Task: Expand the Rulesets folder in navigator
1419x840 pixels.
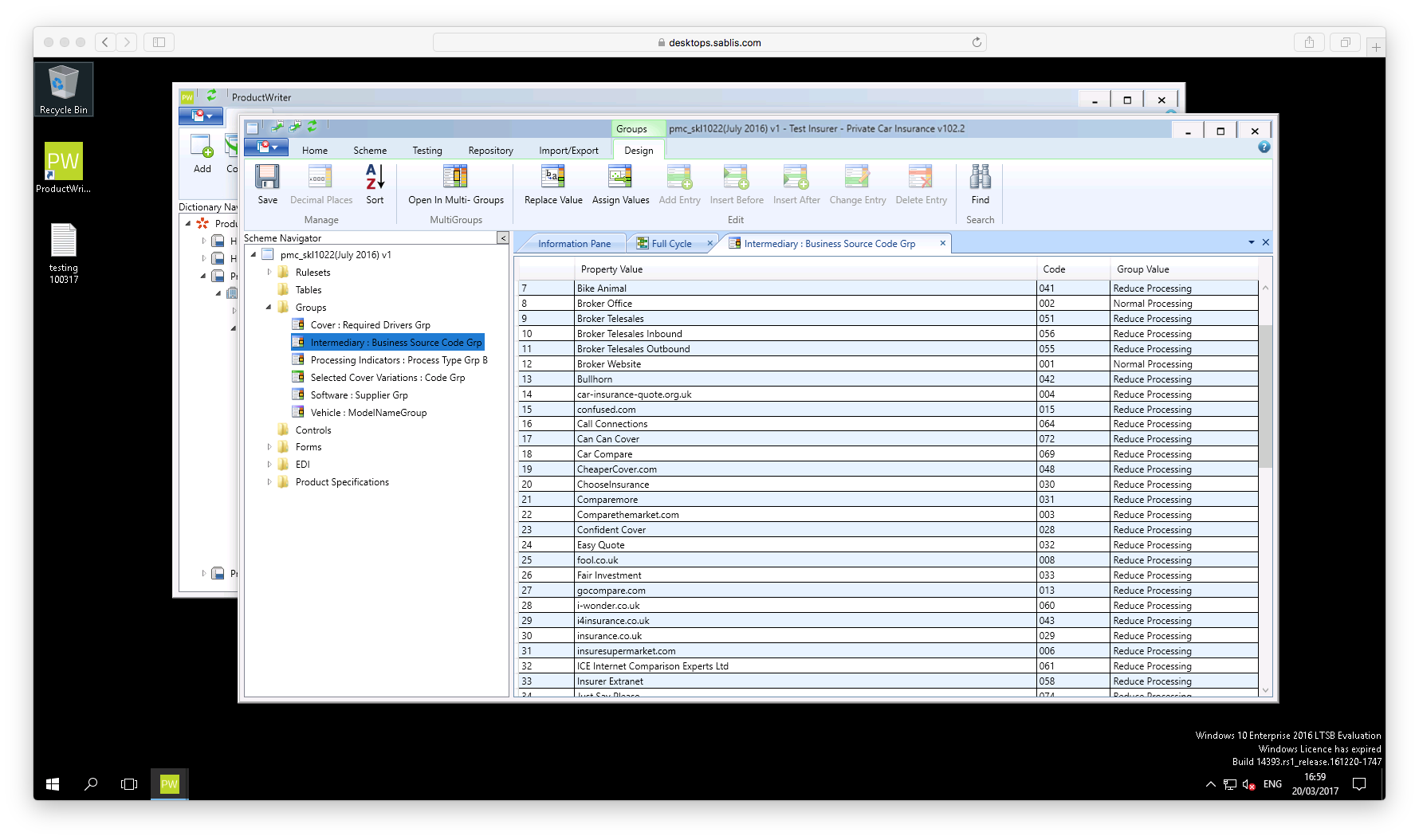Action: coord(269,273)
